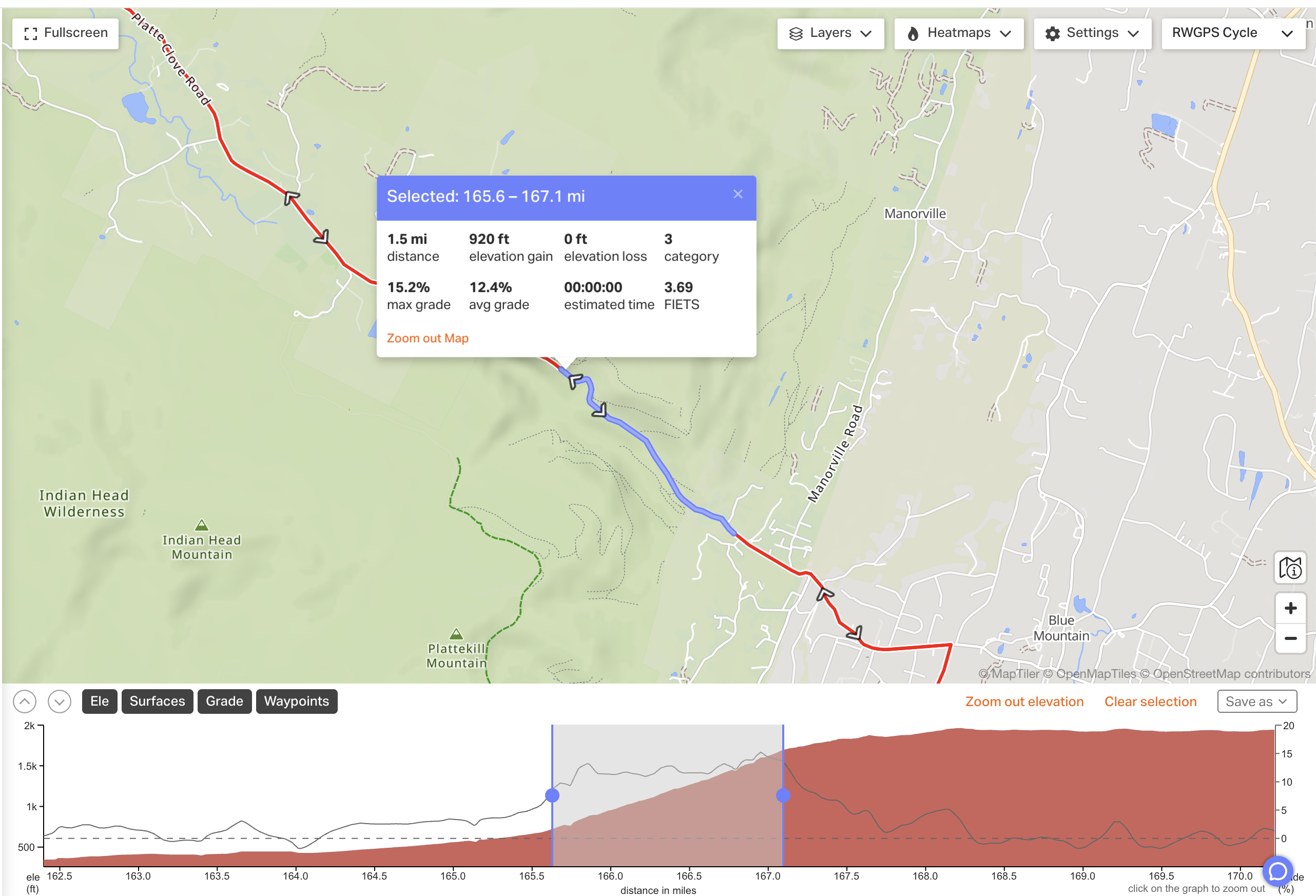Image resolution: width=1316 pixels, height=896 pixels.
Task: Close the selected segment popup
Action: (738, 194)
